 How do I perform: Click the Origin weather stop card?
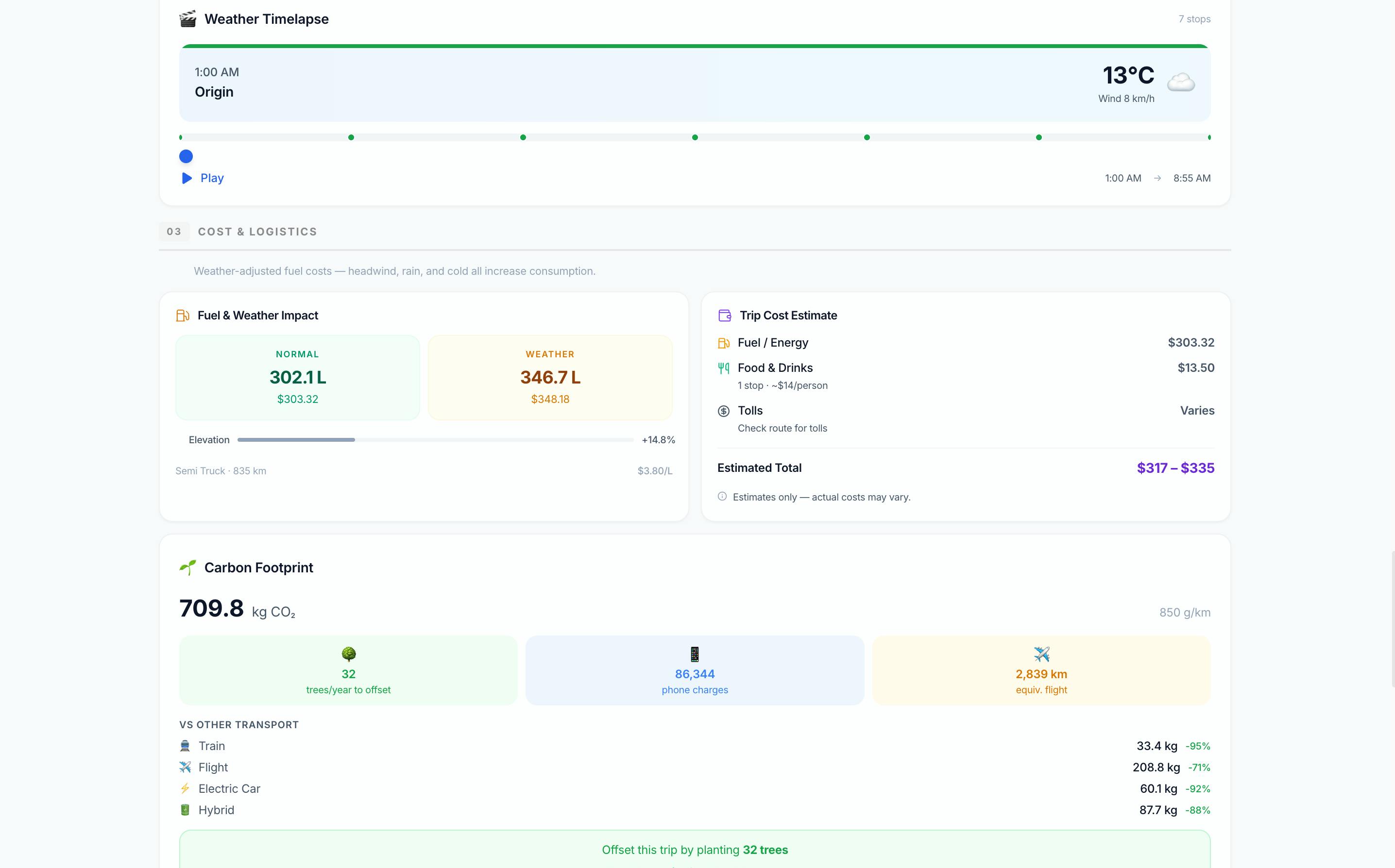[x=695, y=83]
